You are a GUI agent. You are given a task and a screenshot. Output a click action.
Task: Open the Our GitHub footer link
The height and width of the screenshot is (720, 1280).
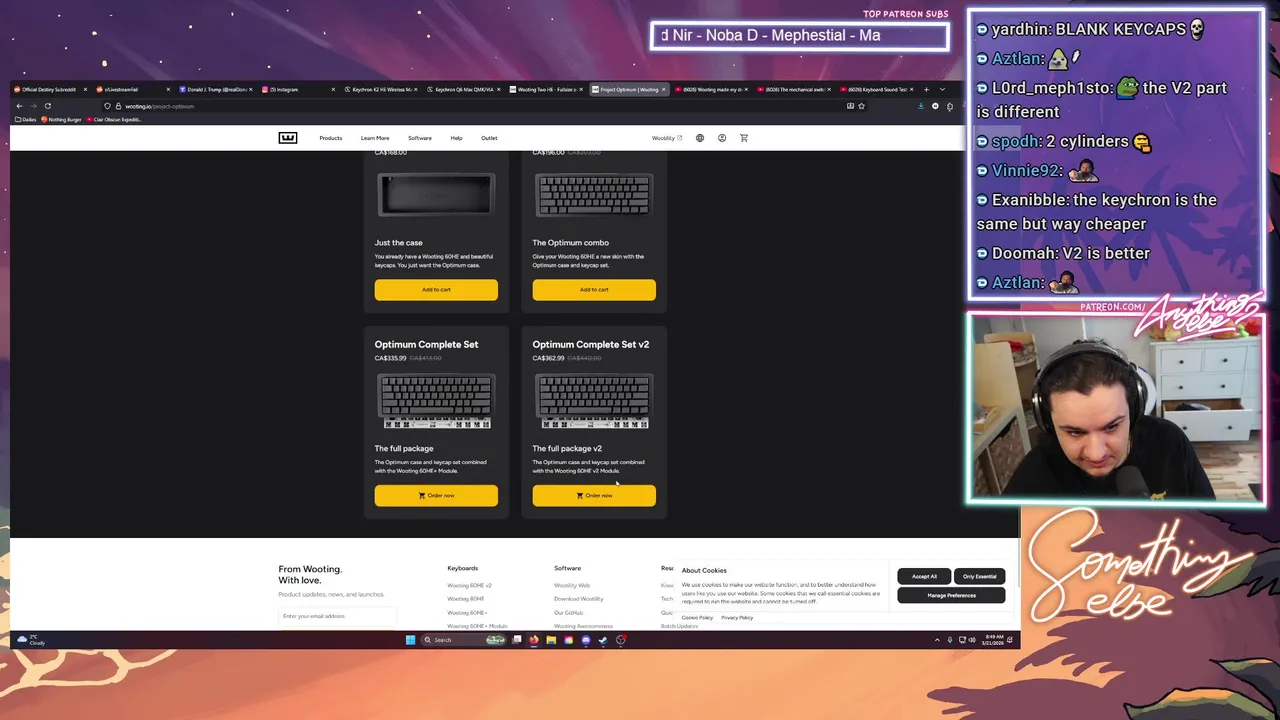568,612
